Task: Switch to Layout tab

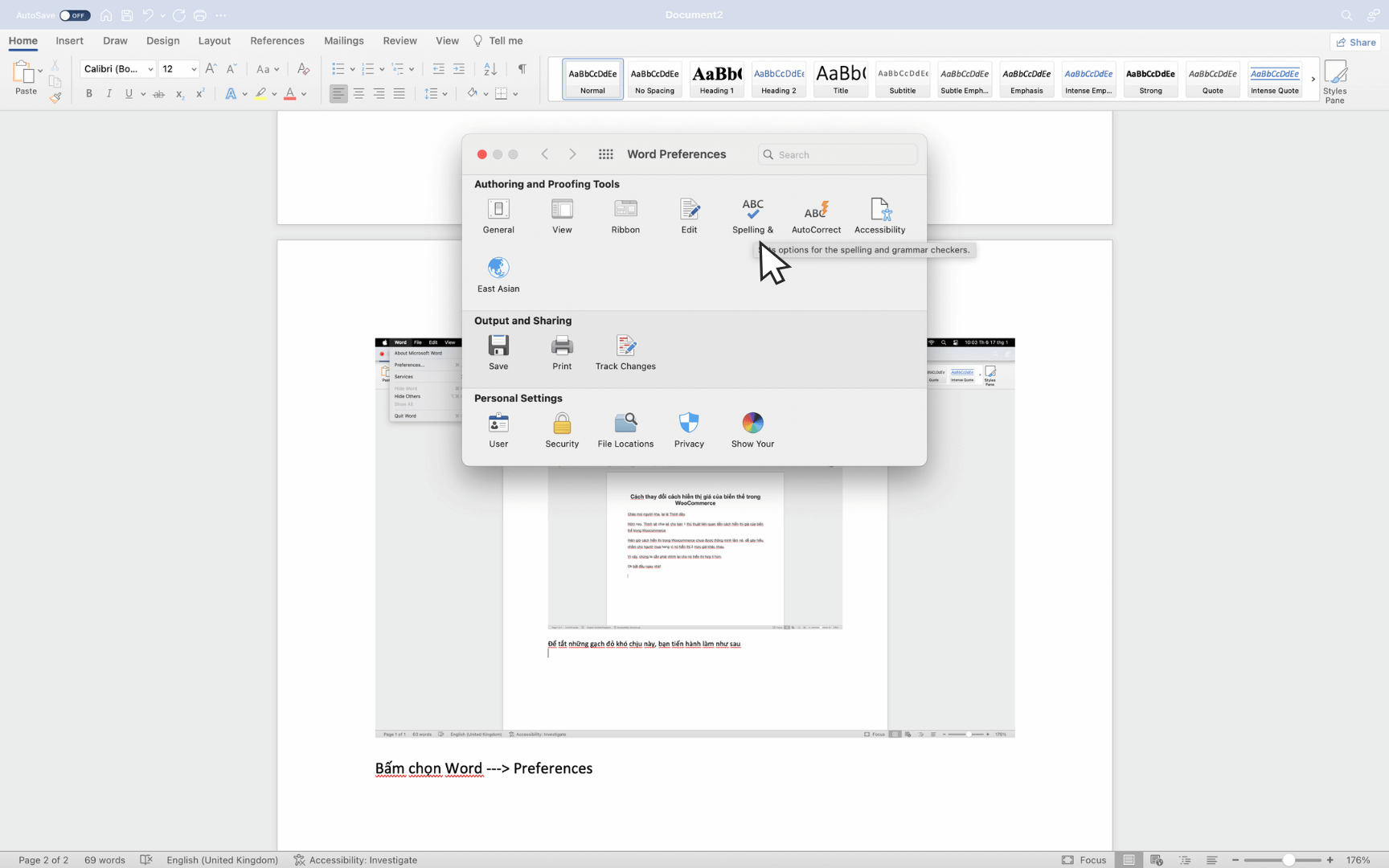Action: (x=215, y=41)
